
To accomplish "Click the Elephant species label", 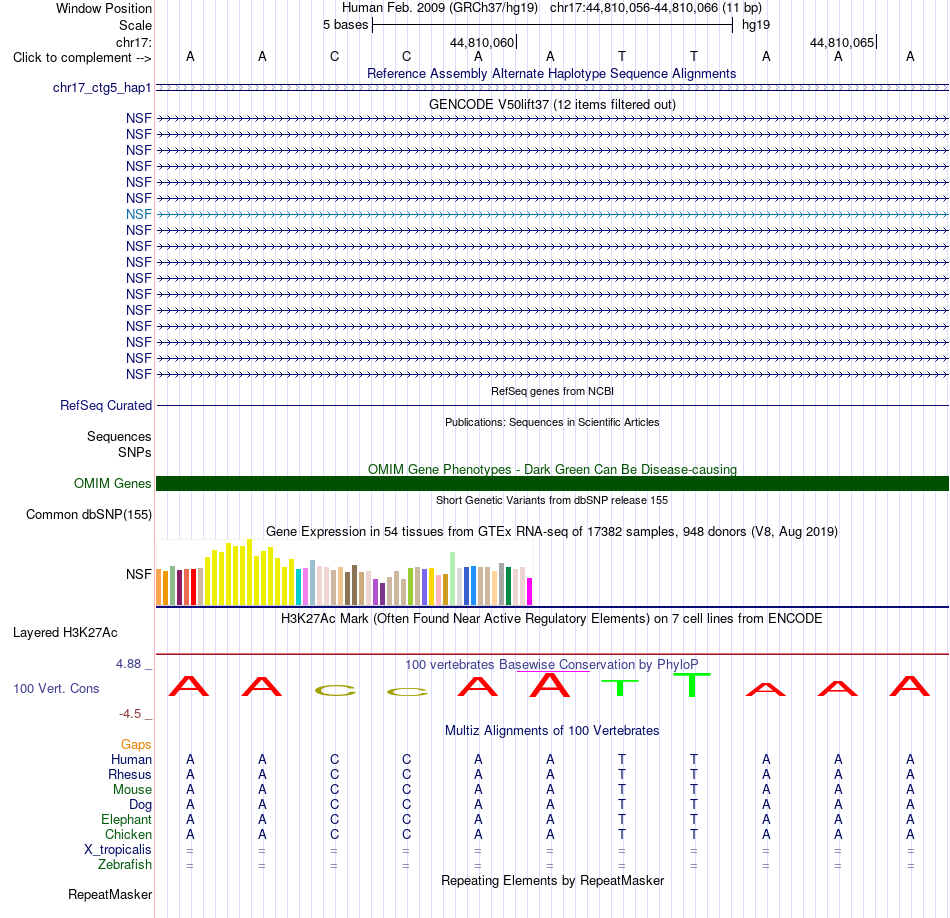I will [127, 819].
